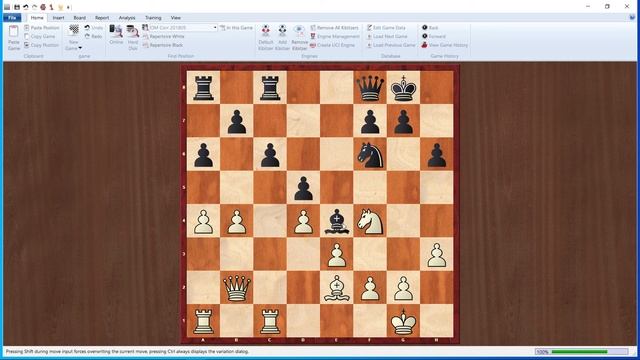This screenshot has height=360, width=640.
Task: Open quick access toolbar customize arrow
Action: pos(69,7)
